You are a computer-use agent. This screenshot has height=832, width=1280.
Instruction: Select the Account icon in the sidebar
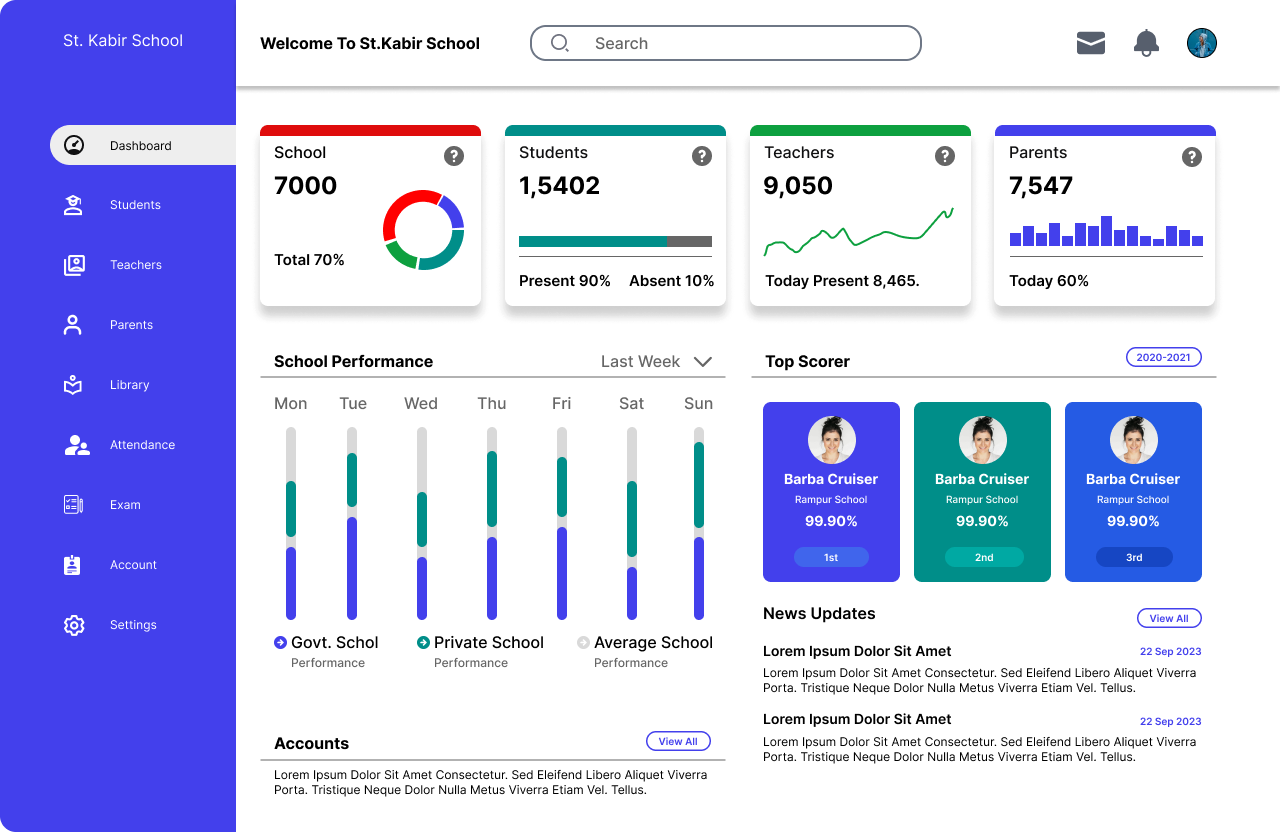click(x=72, y=565)
